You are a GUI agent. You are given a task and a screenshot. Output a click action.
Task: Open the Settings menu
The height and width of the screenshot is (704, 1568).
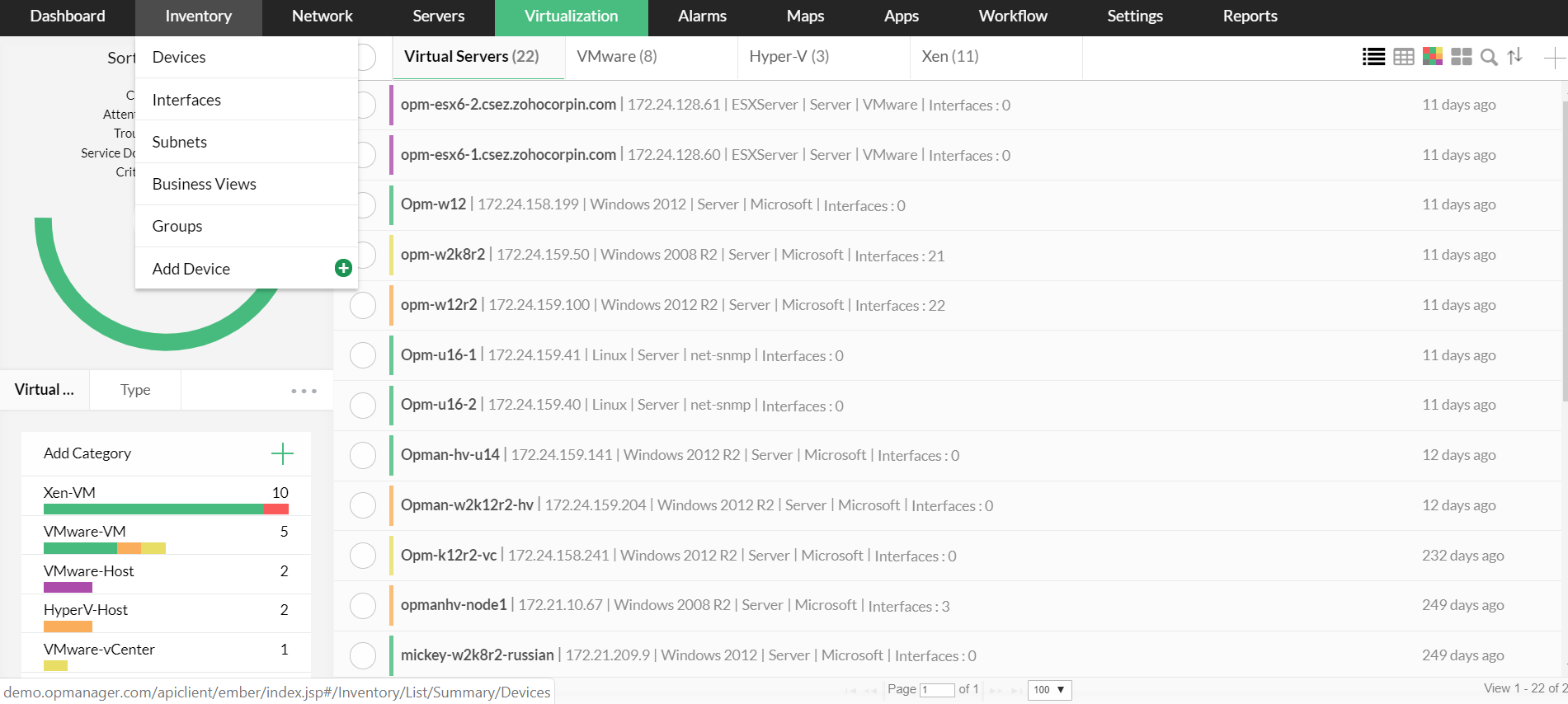[x=1135, y=16]
